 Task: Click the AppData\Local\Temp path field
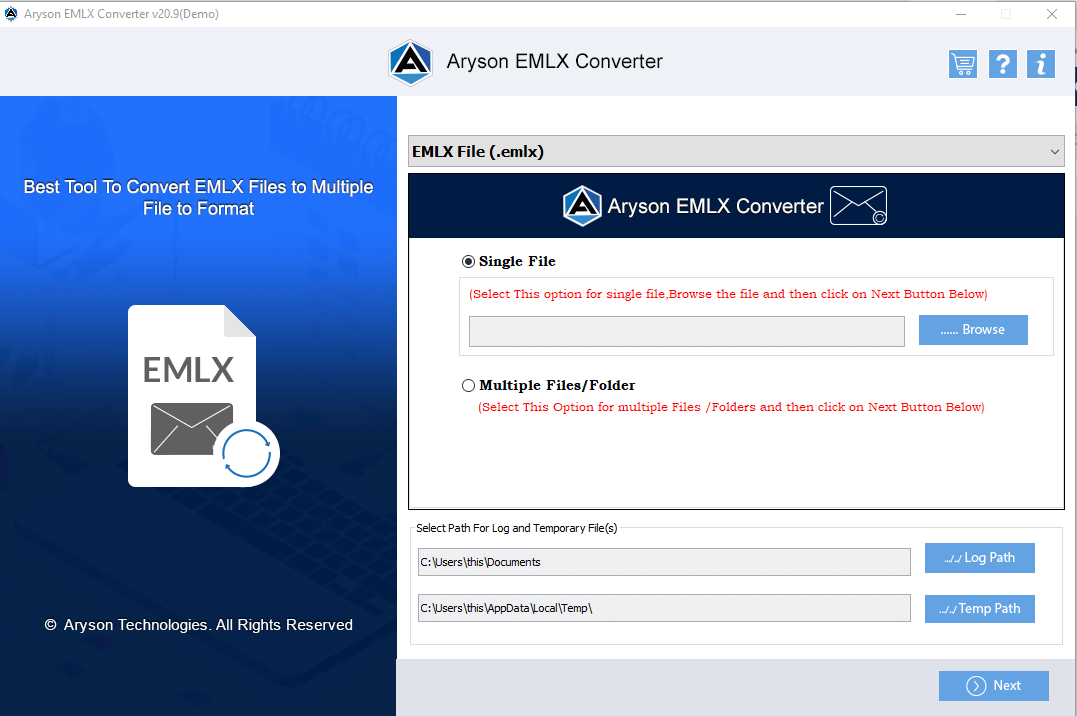coord(664,608)
